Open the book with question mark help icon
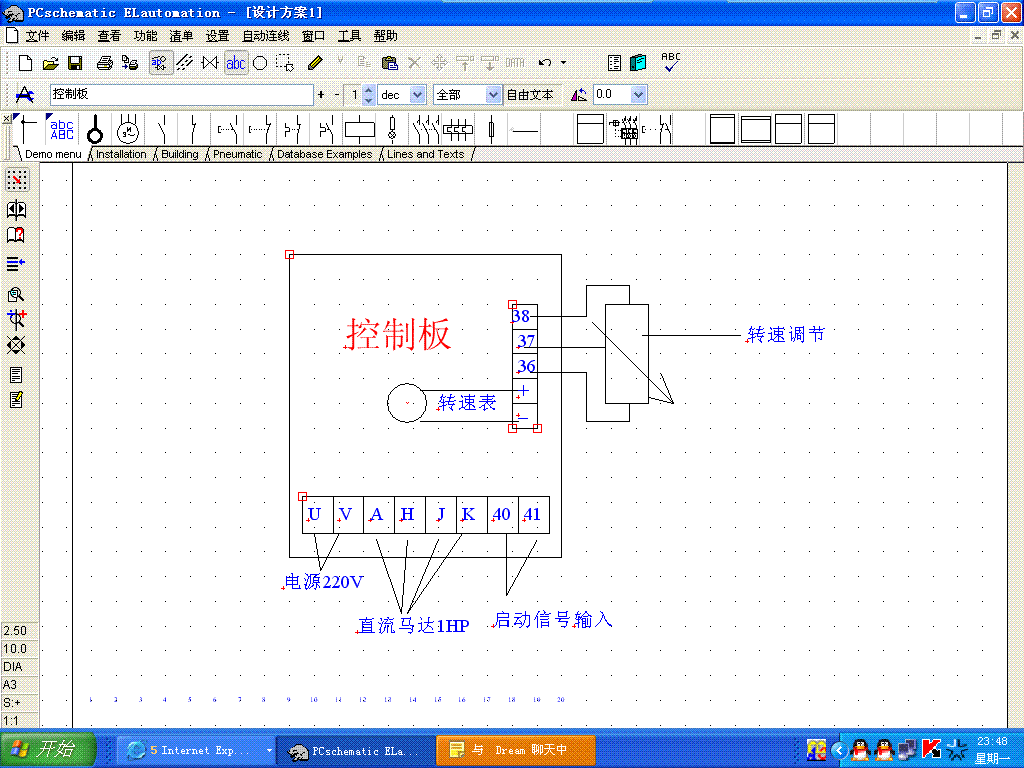Image resolution: width=1024 pixels, height=768 pixels. click(16, 235)
